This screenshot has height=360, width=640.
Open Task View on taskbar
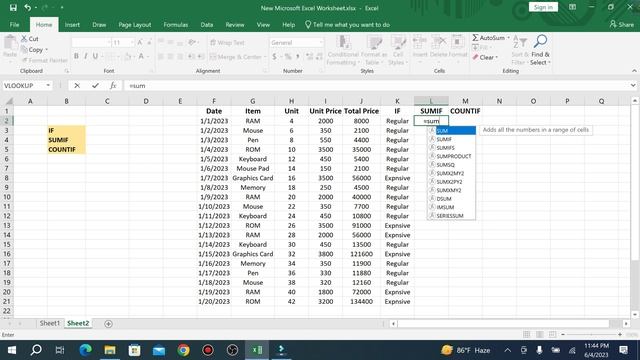60,350
